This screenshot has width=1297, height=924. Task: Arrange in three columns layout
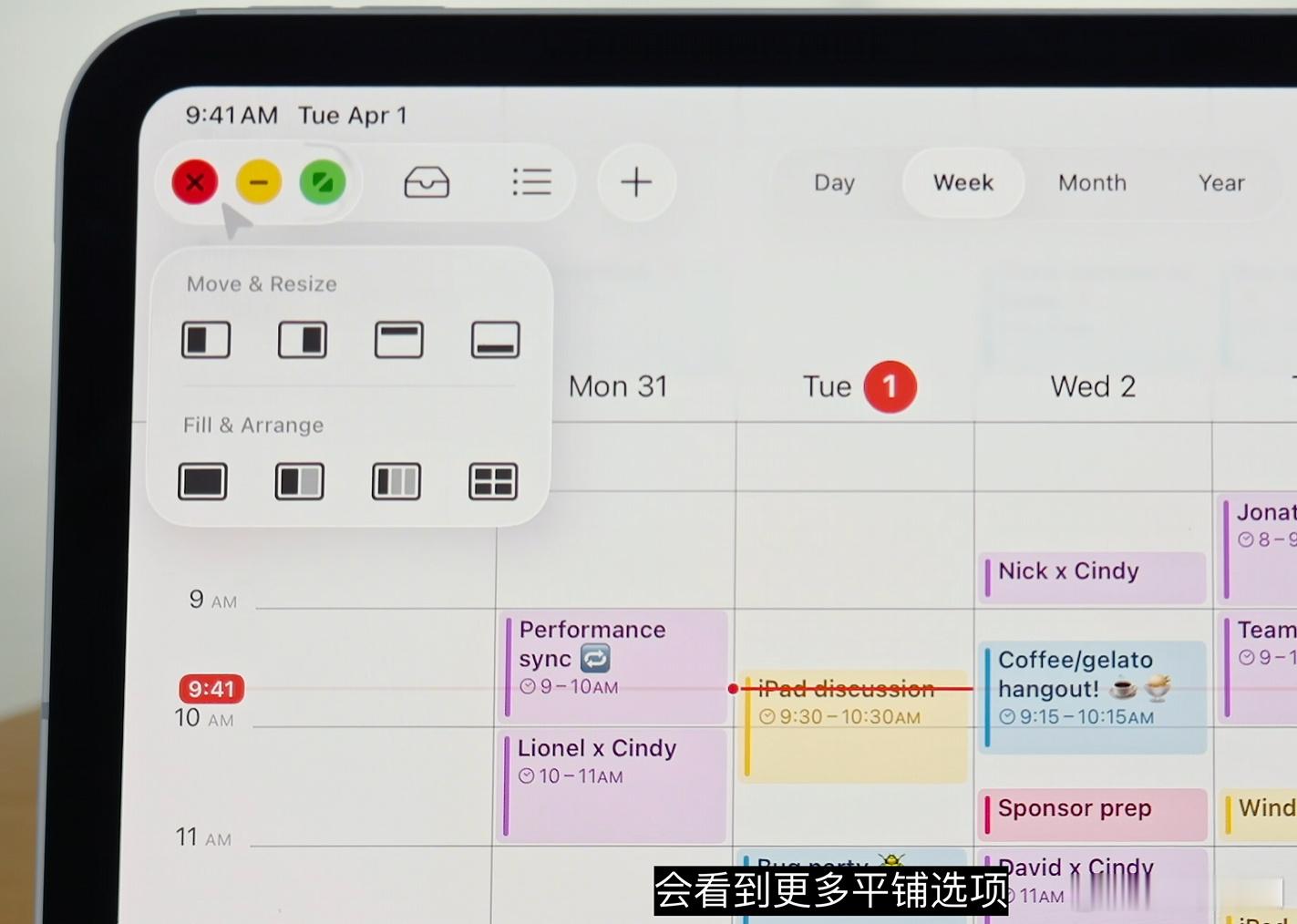click(396, 481)
